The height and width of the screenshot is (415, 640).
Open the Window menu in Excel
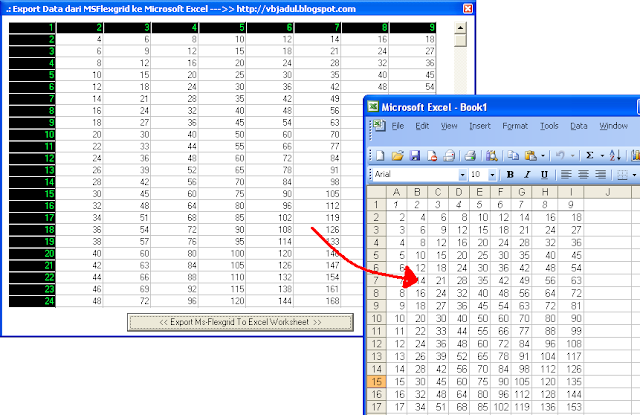tap(613, 126)
